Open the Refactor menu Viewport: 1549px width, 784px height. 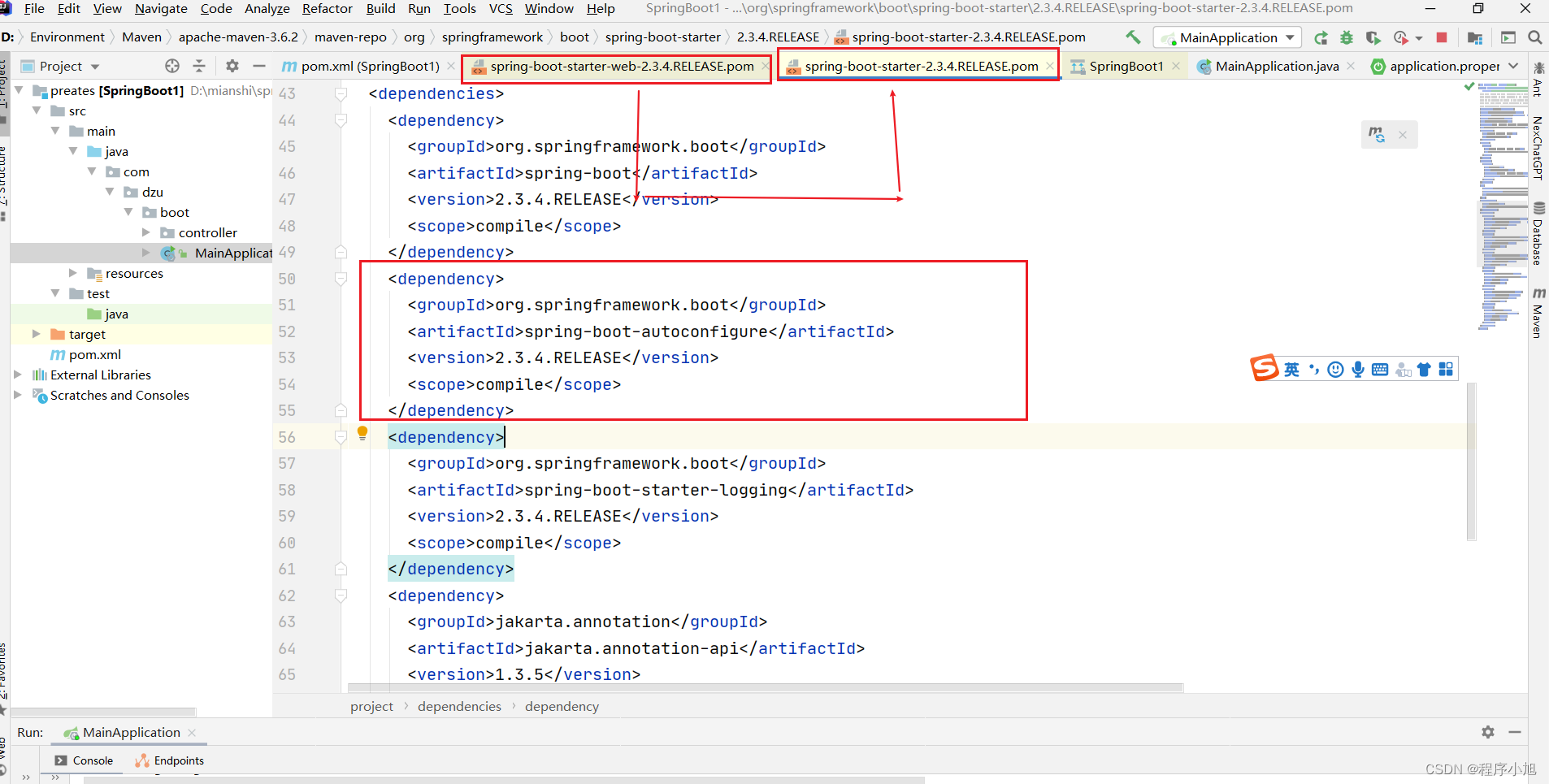327,9
